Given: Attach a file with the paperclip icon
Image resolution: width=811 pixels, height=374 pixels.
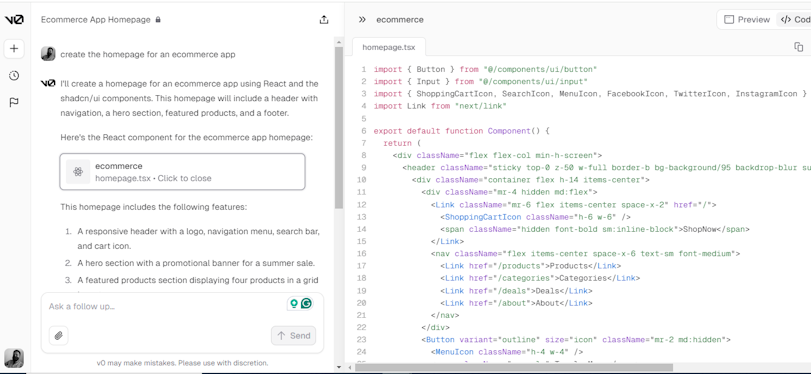Looking at the screenshot, I should (x=58, y=336).
